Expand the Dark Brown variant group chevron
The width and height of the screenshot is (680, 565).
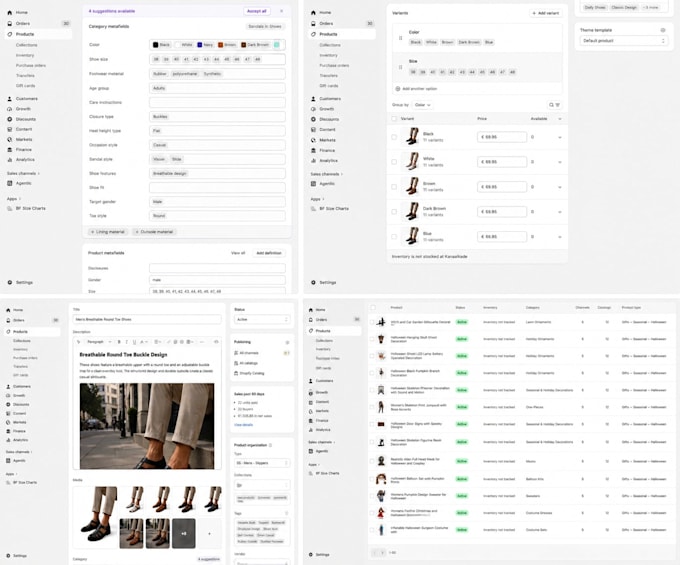[560, 212]
